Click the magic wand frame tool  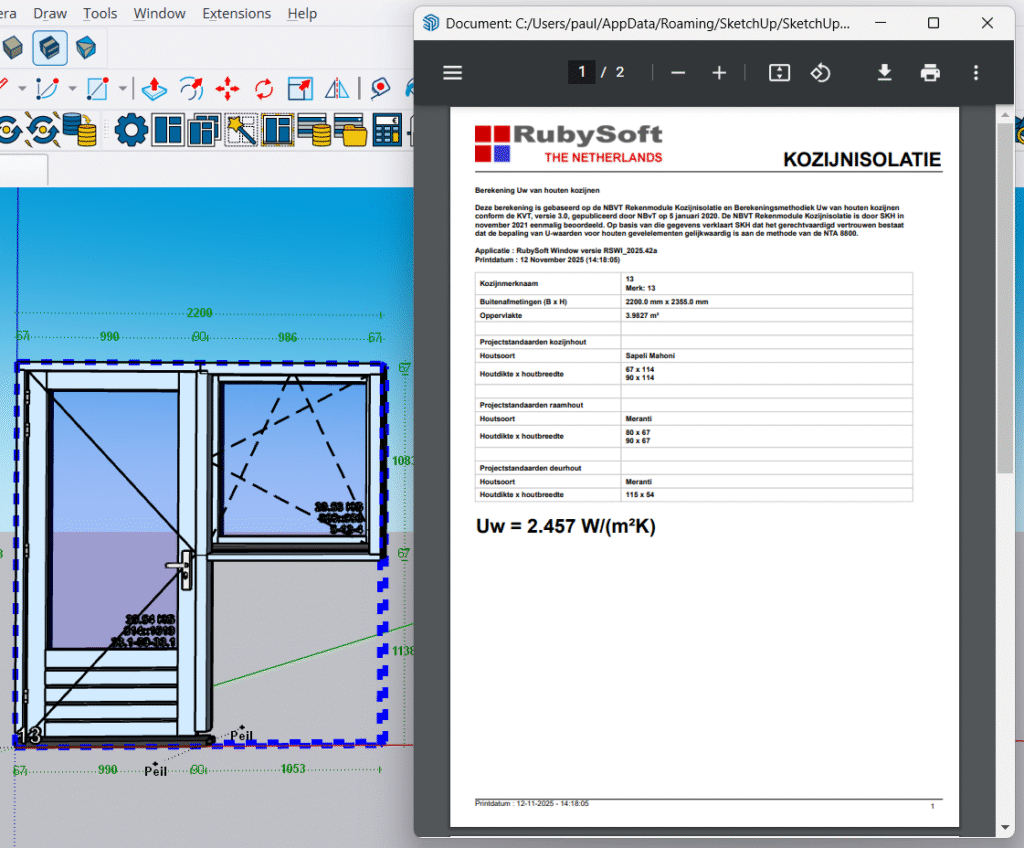241,130
